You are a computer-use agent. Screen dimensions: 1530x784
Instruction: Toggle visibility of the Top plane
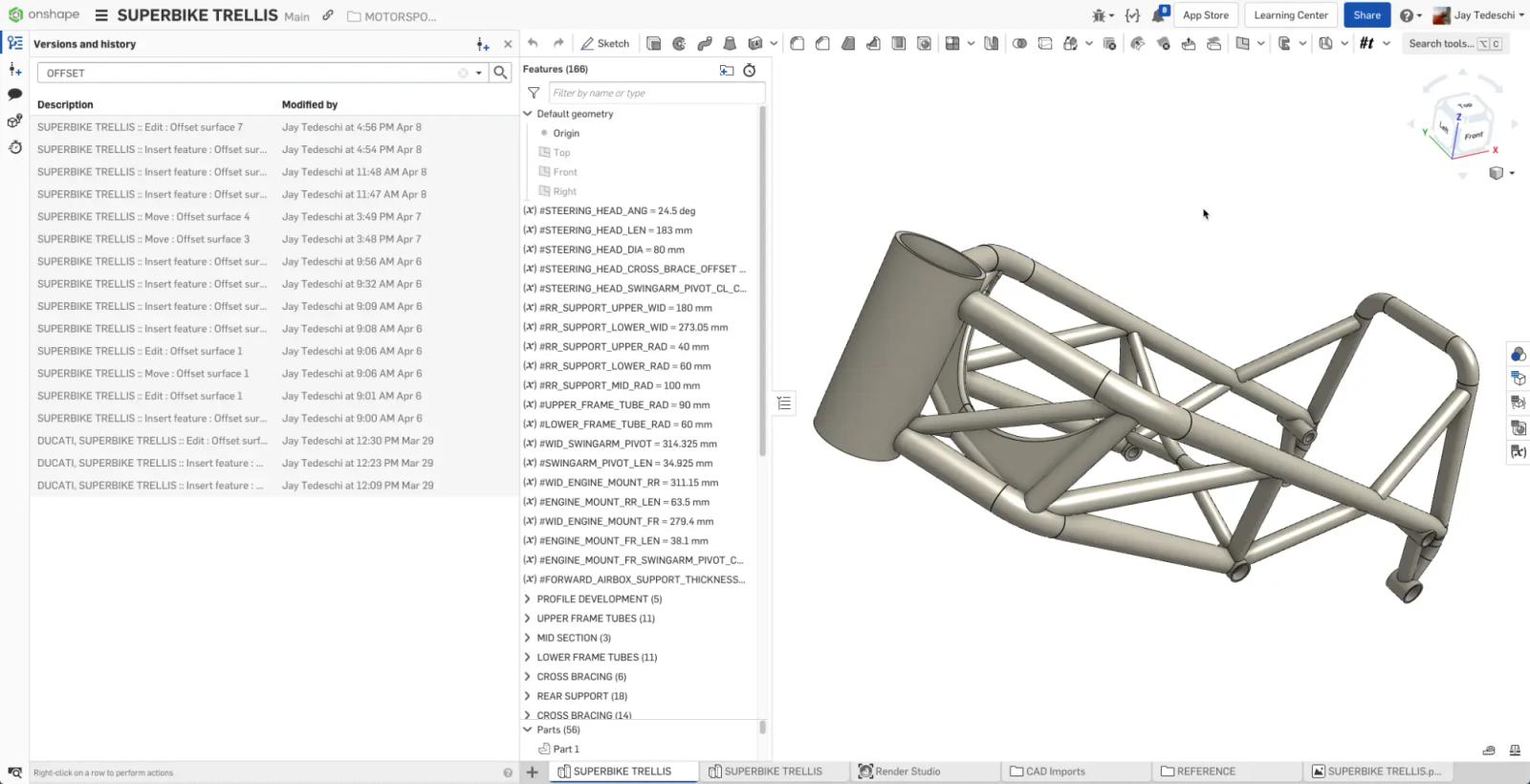click(544, 153)
